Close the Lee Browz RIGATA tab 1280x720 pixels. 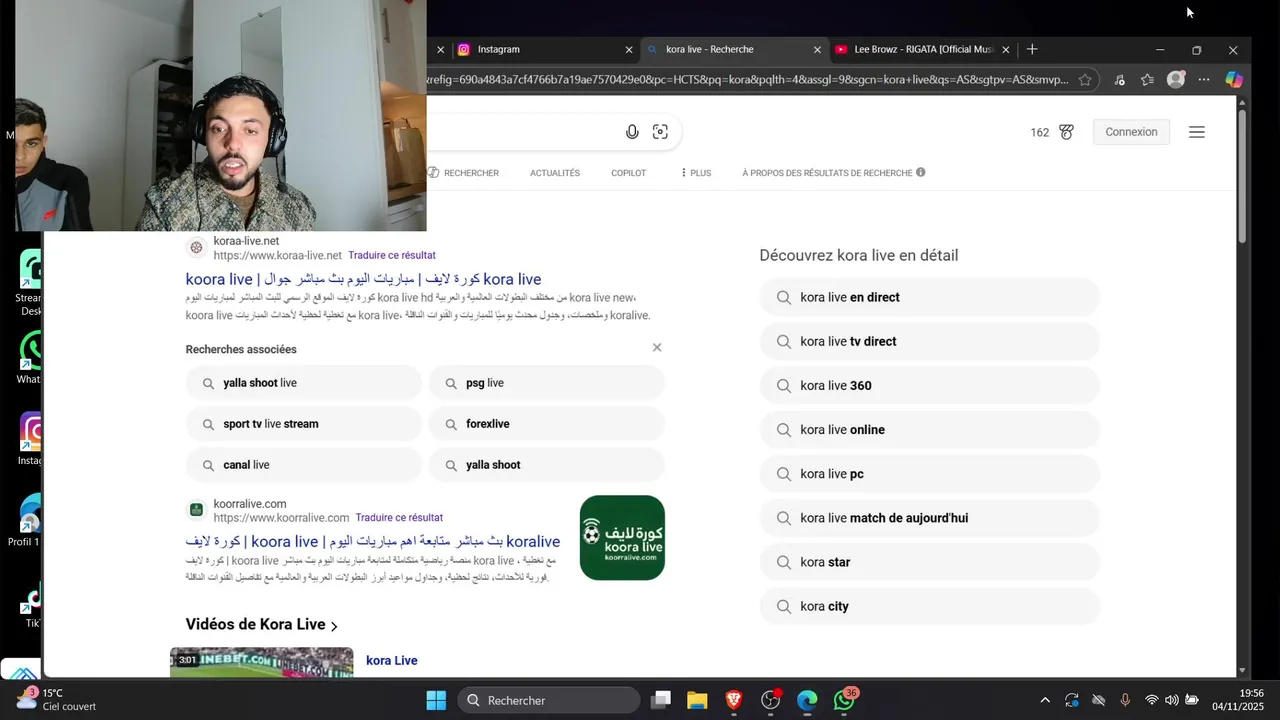pyautogui.click(x=1006, y=49)
